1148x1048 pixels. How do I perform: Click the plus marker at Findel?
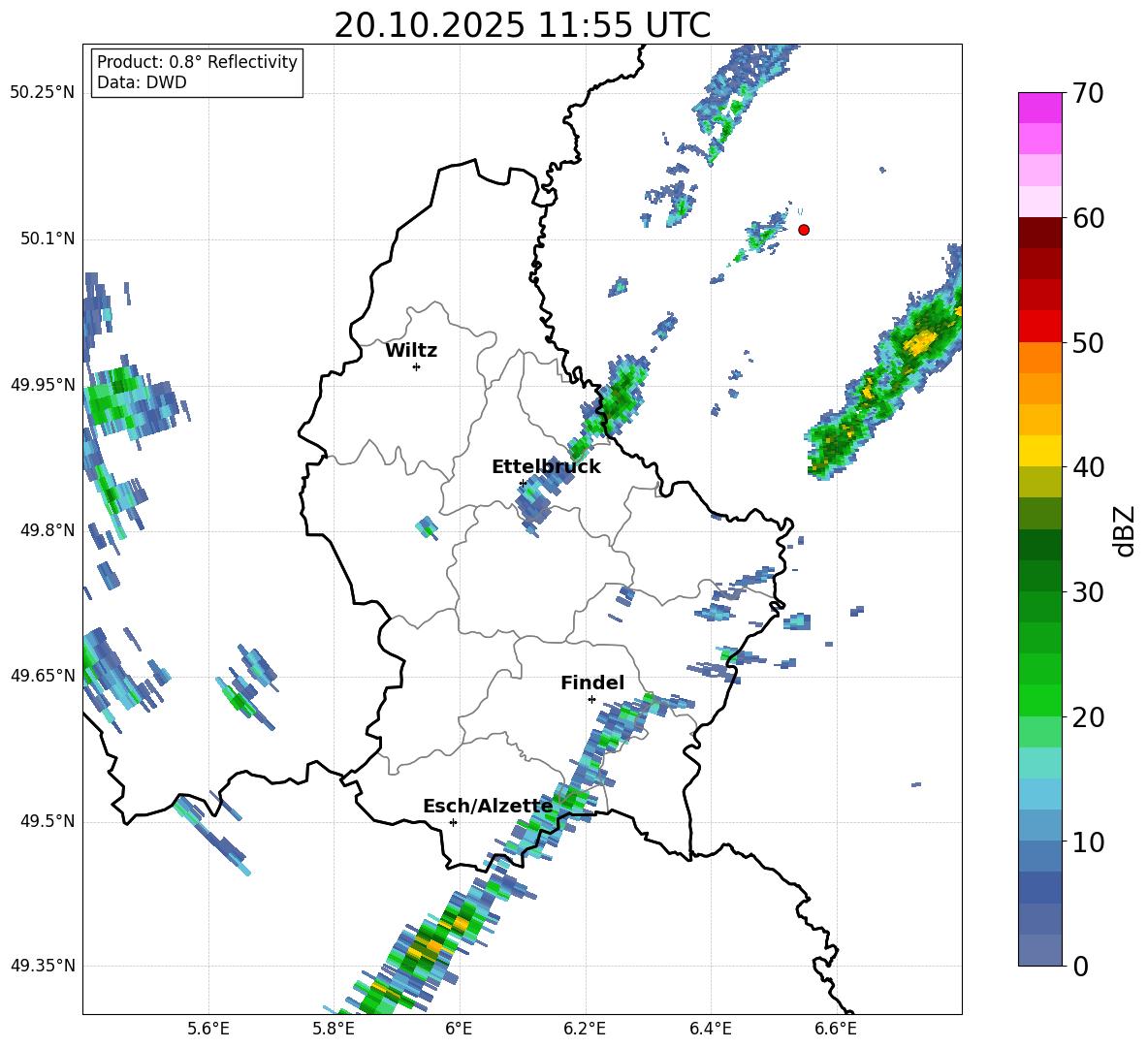coord(591,700)
